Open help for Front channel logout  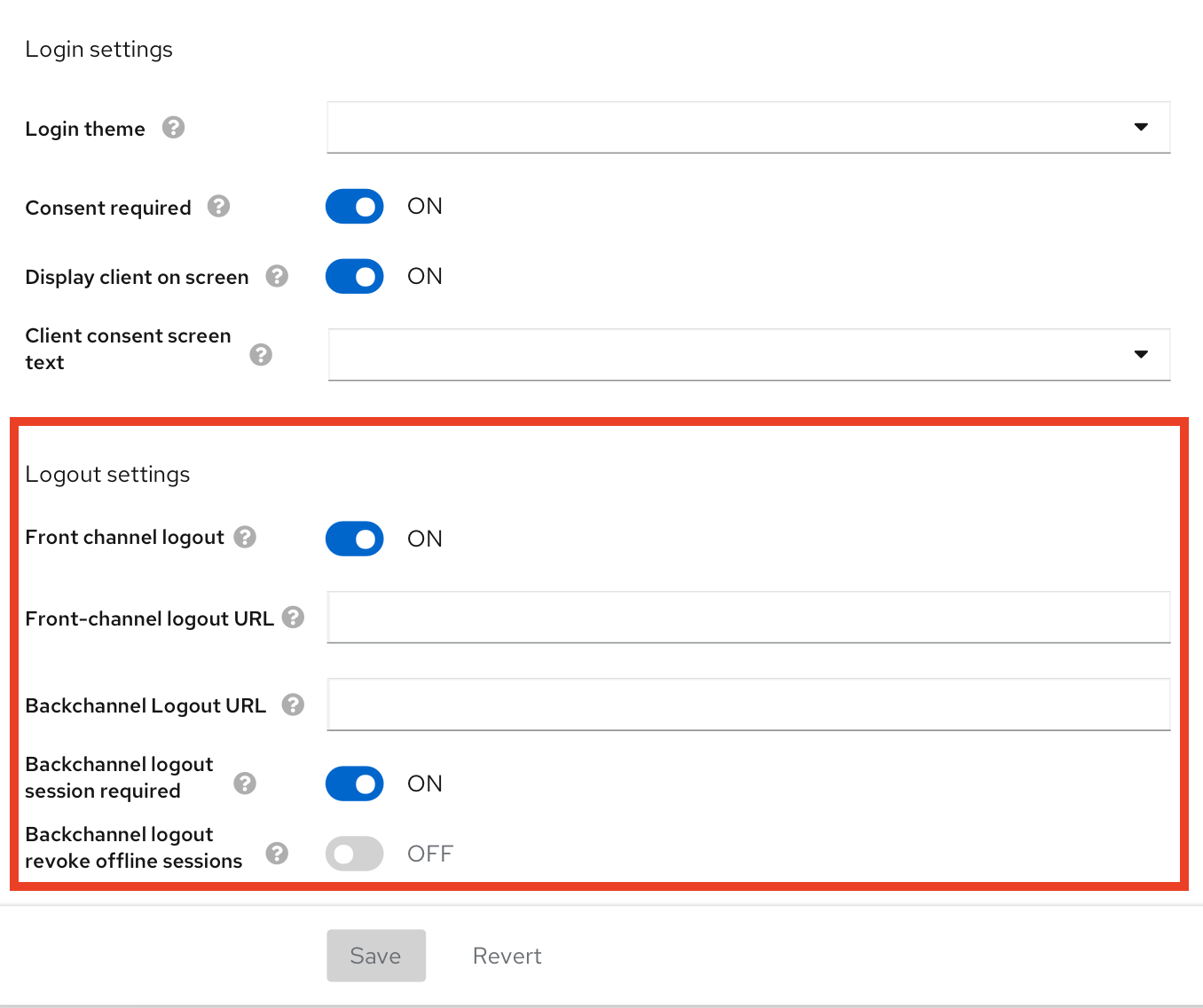point(245,537)
